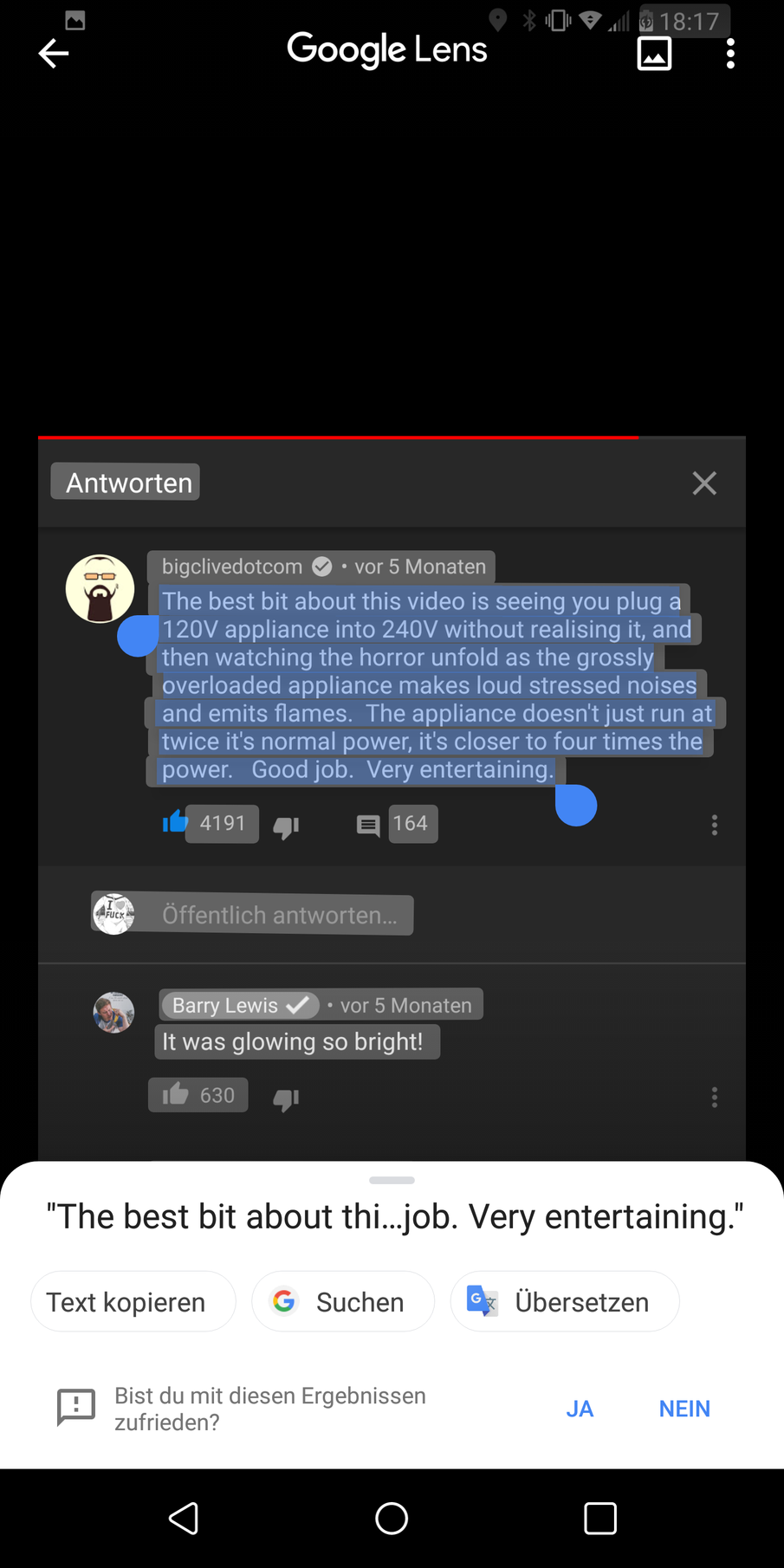The width and height of the screenshot is (784, 1568).
Task: Tap the Text kopieren button
Action: pyautogui.click(x=133, y=1301)
